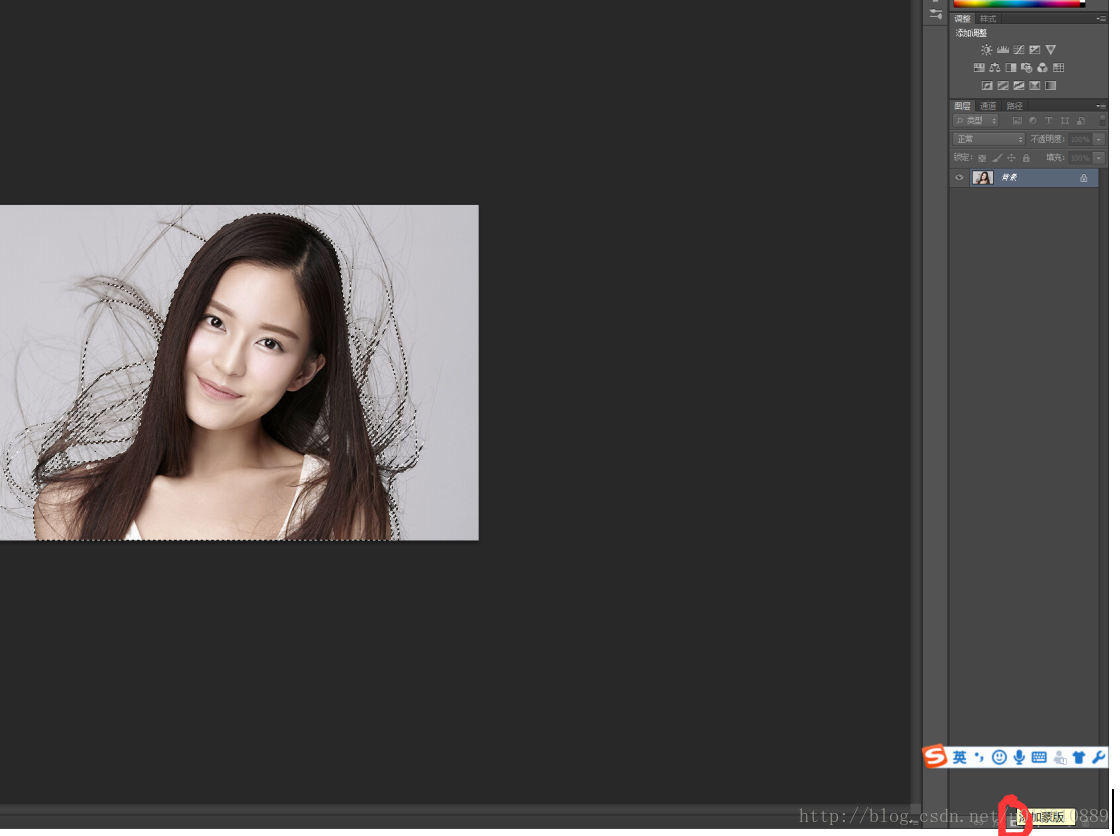The width and height of the screenshot is (1120, 836).
Task: Add a Color Lookup adjustment
Action: click(x=1059, y=68)
